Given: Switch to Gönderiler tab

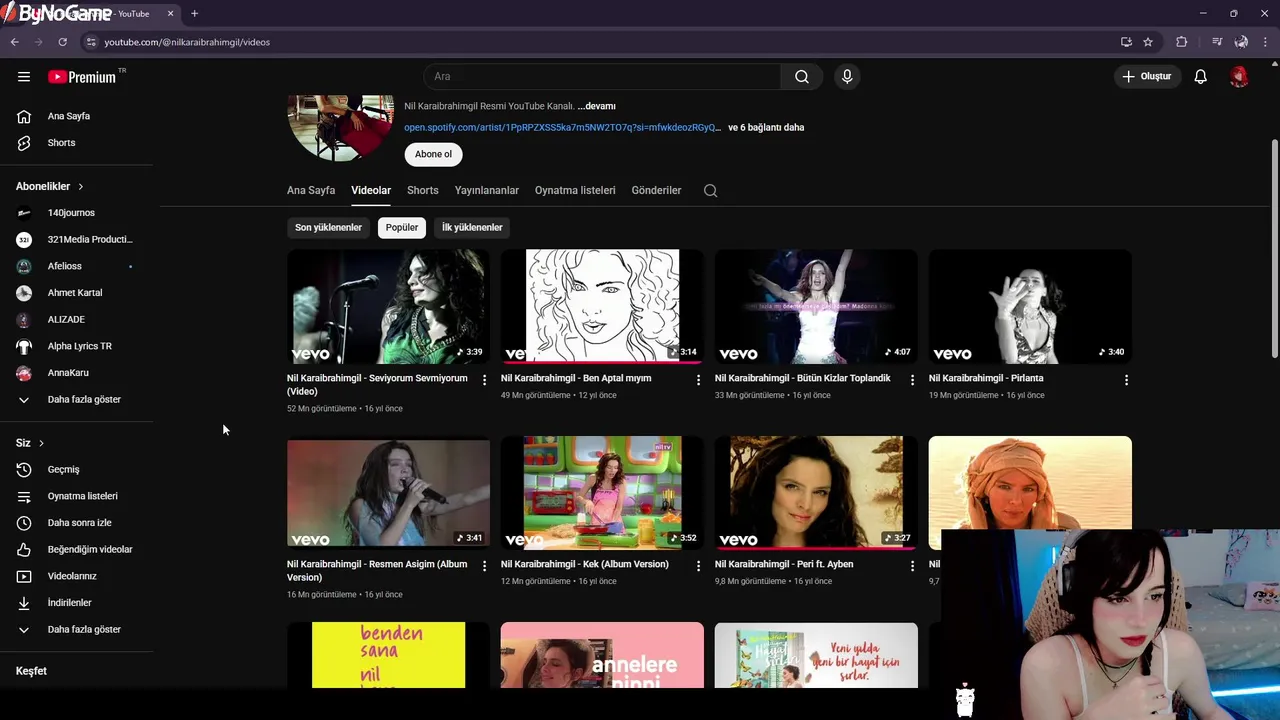Looking at the screenshot, I should (656, 190).
